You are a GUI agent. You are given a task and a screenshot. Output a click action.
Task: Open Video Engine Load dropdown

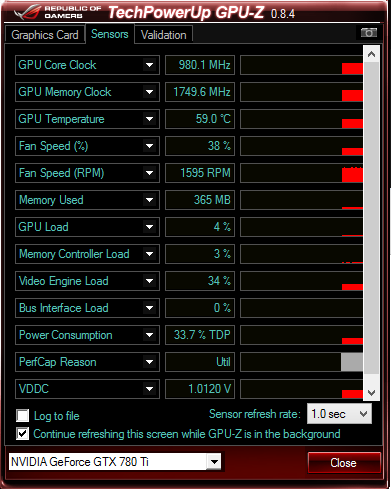149,281
